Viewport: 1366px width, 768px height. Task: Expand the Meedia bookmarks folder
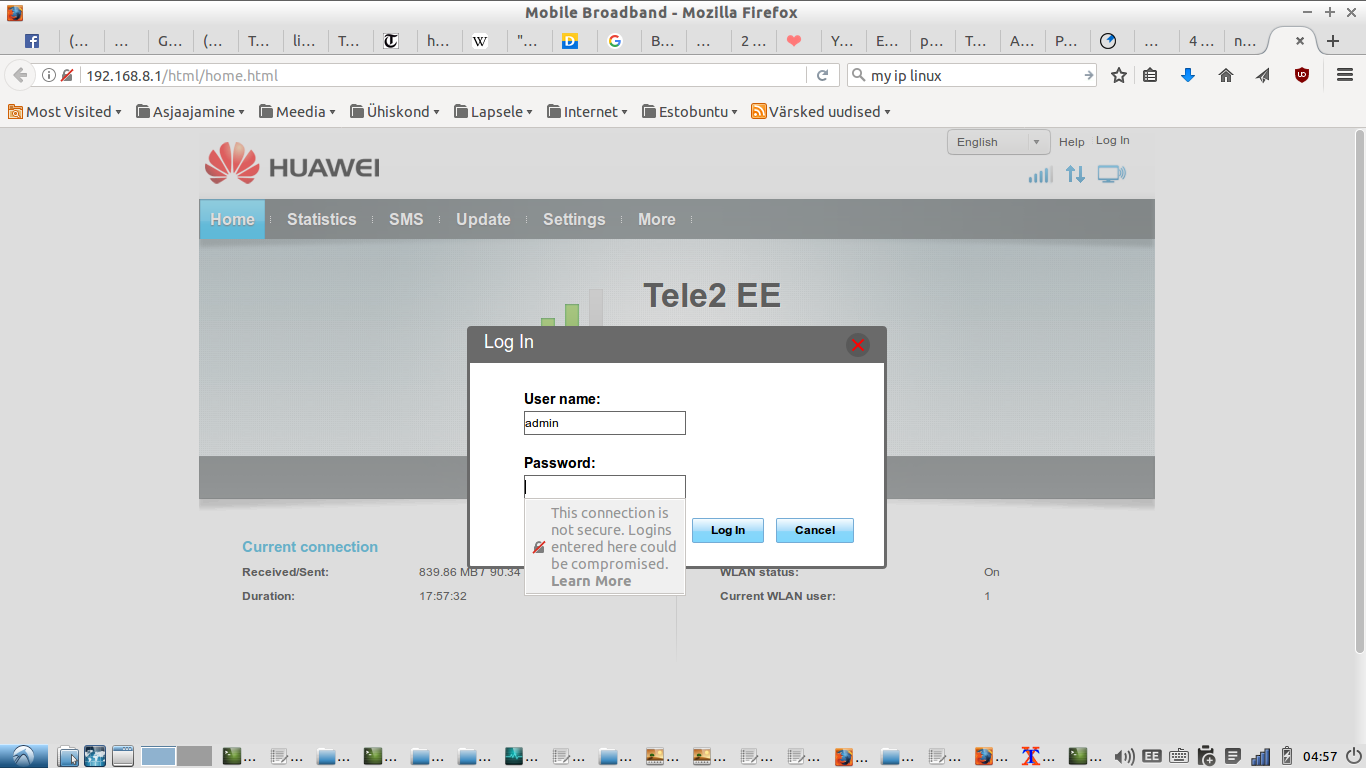coord(297,112)
